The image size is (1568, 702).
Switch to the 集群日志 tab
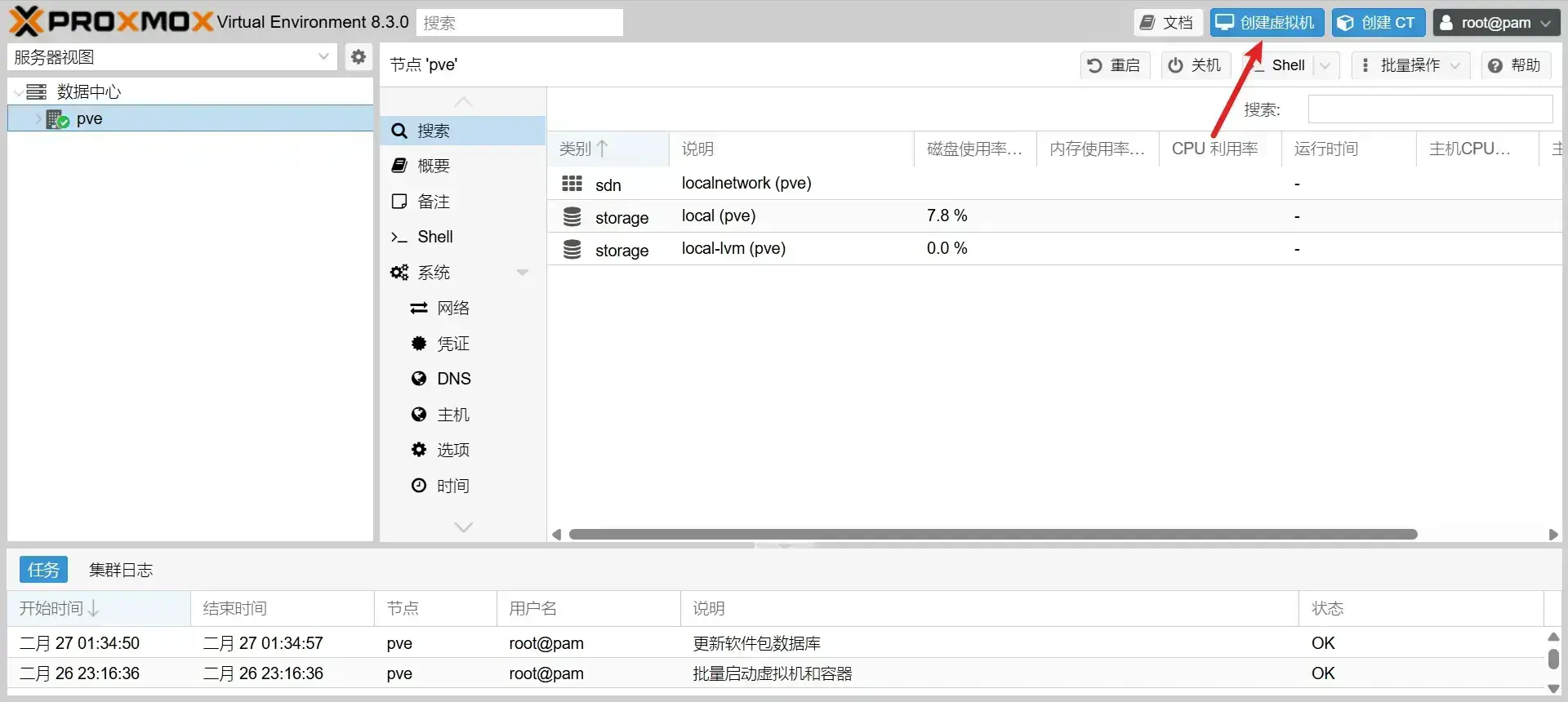pos(121,570)
